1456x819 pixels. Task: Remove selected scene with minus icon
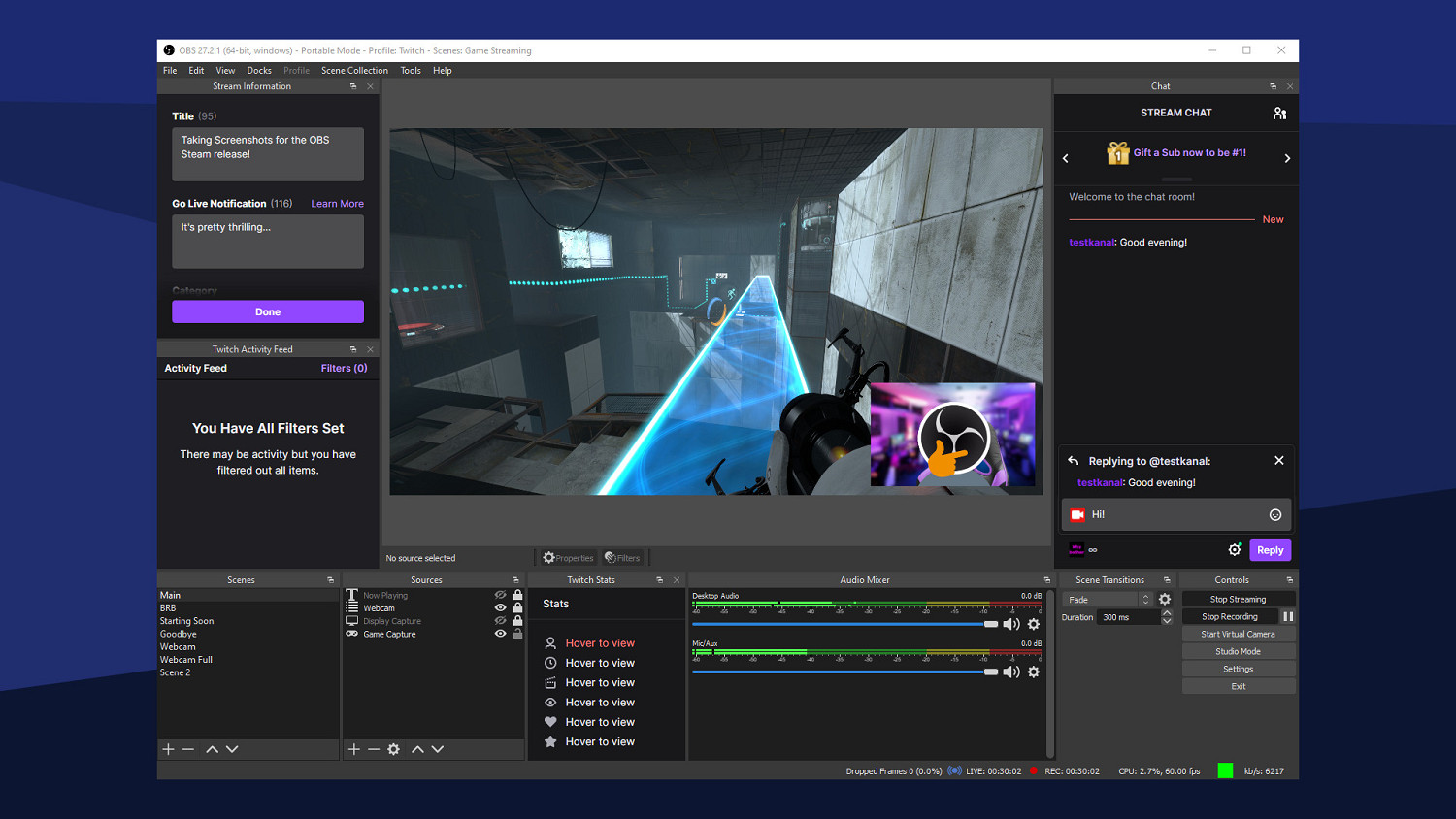pyautogui.click(x=188, y=749)
